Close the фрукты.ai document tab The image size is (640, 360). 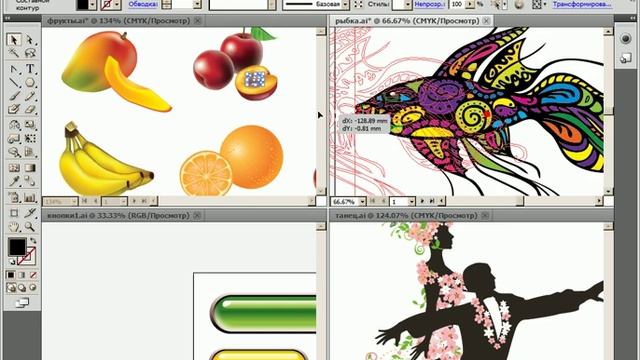198,20
